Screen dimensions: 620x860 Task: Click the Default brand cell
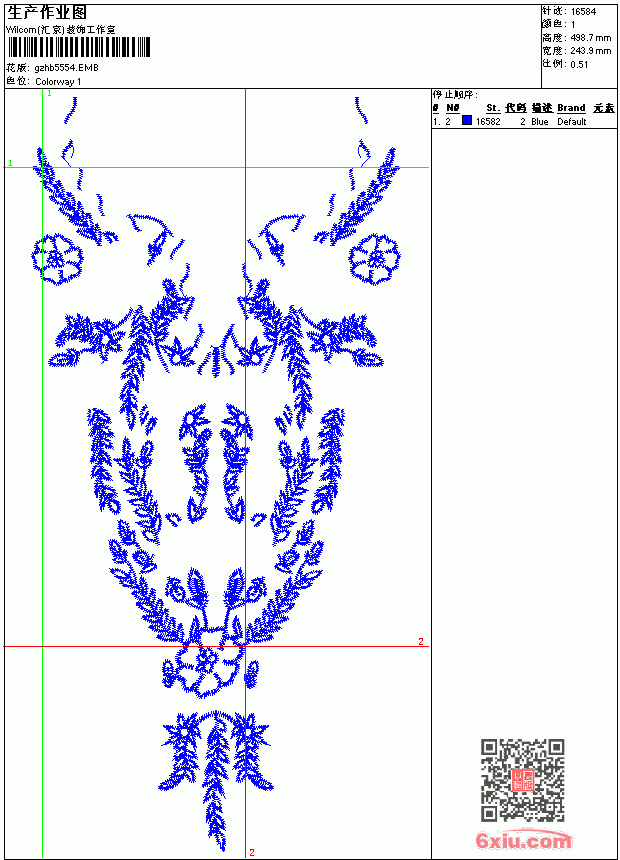572,122
